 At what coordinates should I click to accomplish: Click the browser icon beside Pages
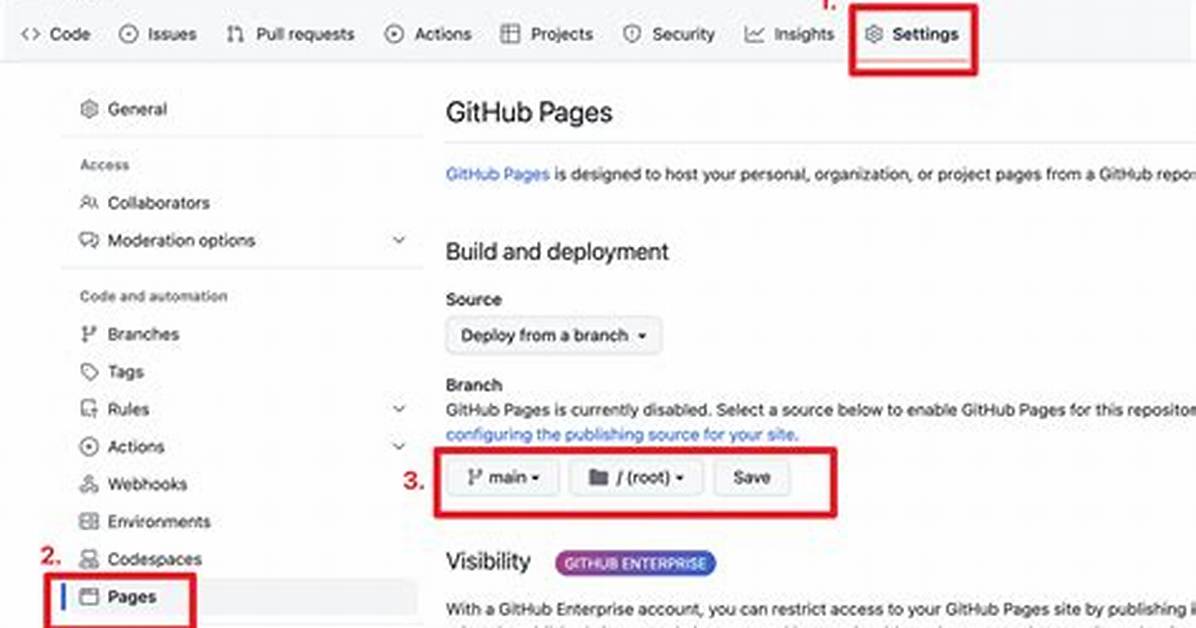pos(89,597)
